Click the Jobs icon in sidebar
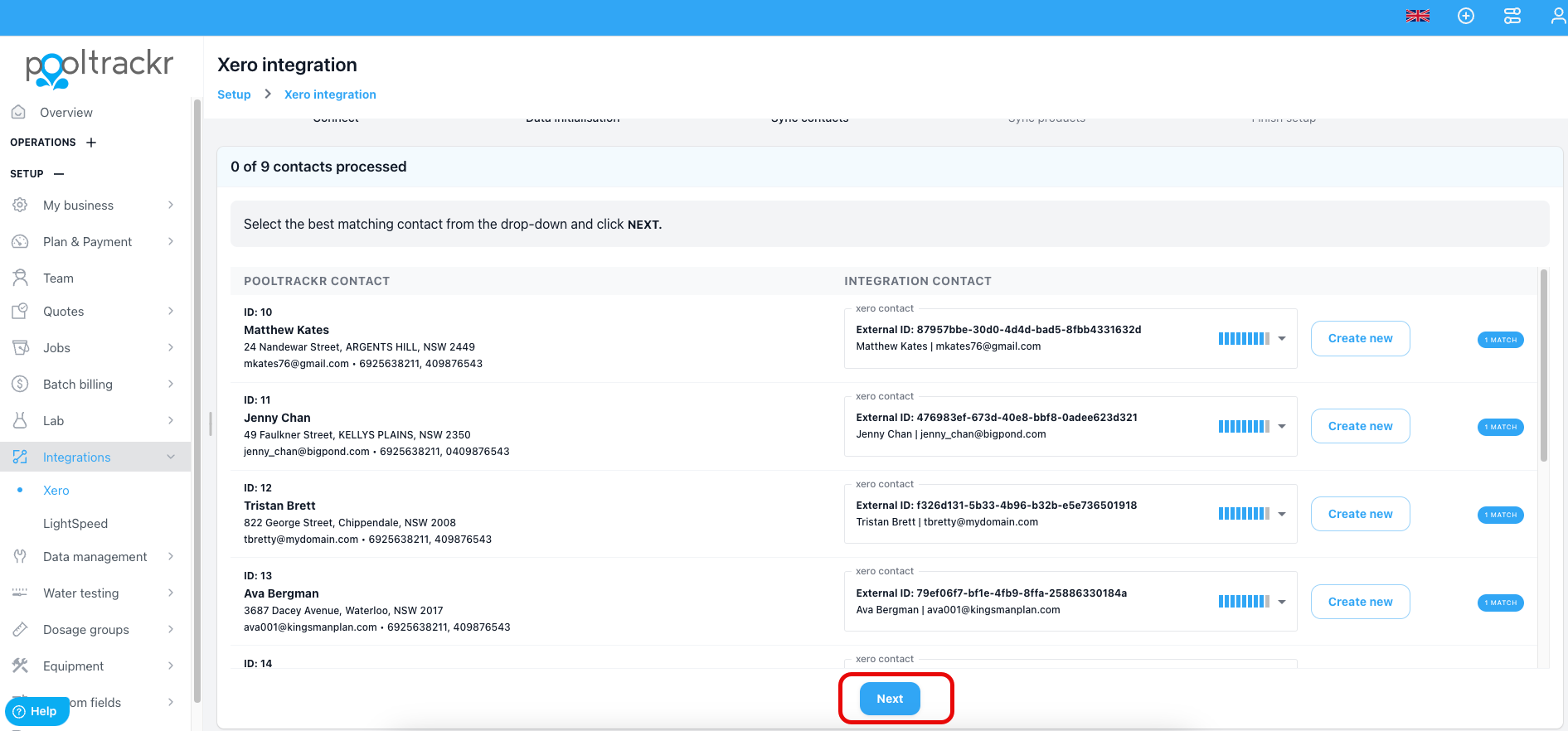Image resolution: width=1568 pixels, height=731 pixels. coord(20,347)
